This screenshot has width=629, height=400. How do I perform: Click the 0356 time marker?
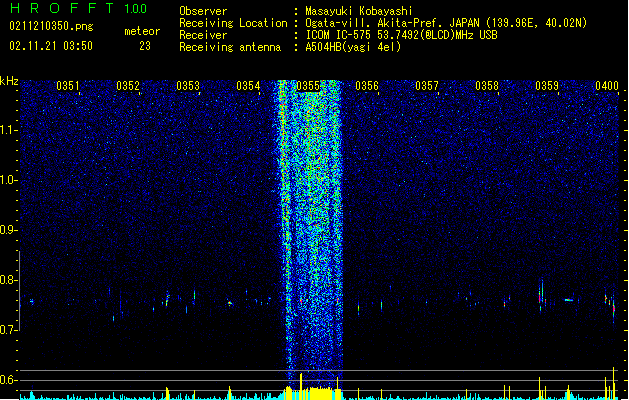[x=367, y=85]
